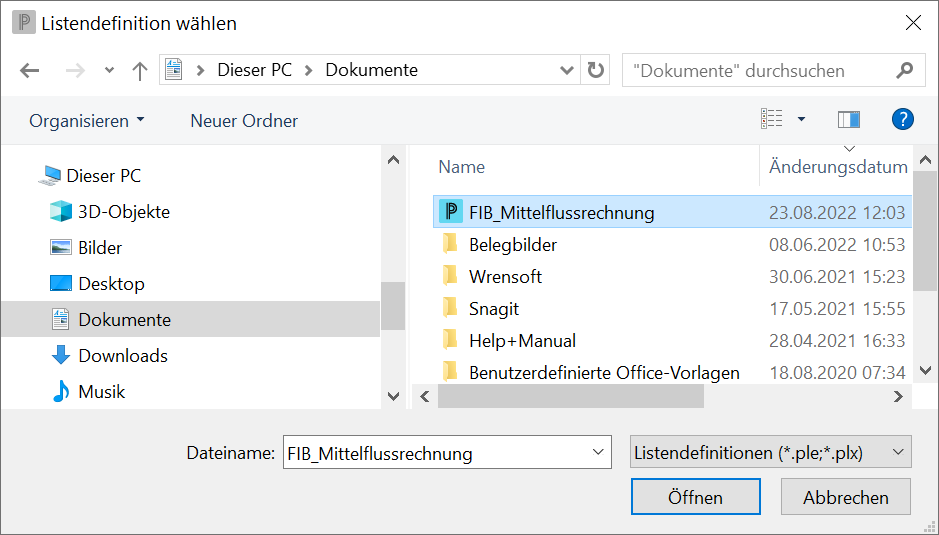Click the Abbrechen button
The height and width of the screenshot is (535, 939).
click(x=846, y=497)
